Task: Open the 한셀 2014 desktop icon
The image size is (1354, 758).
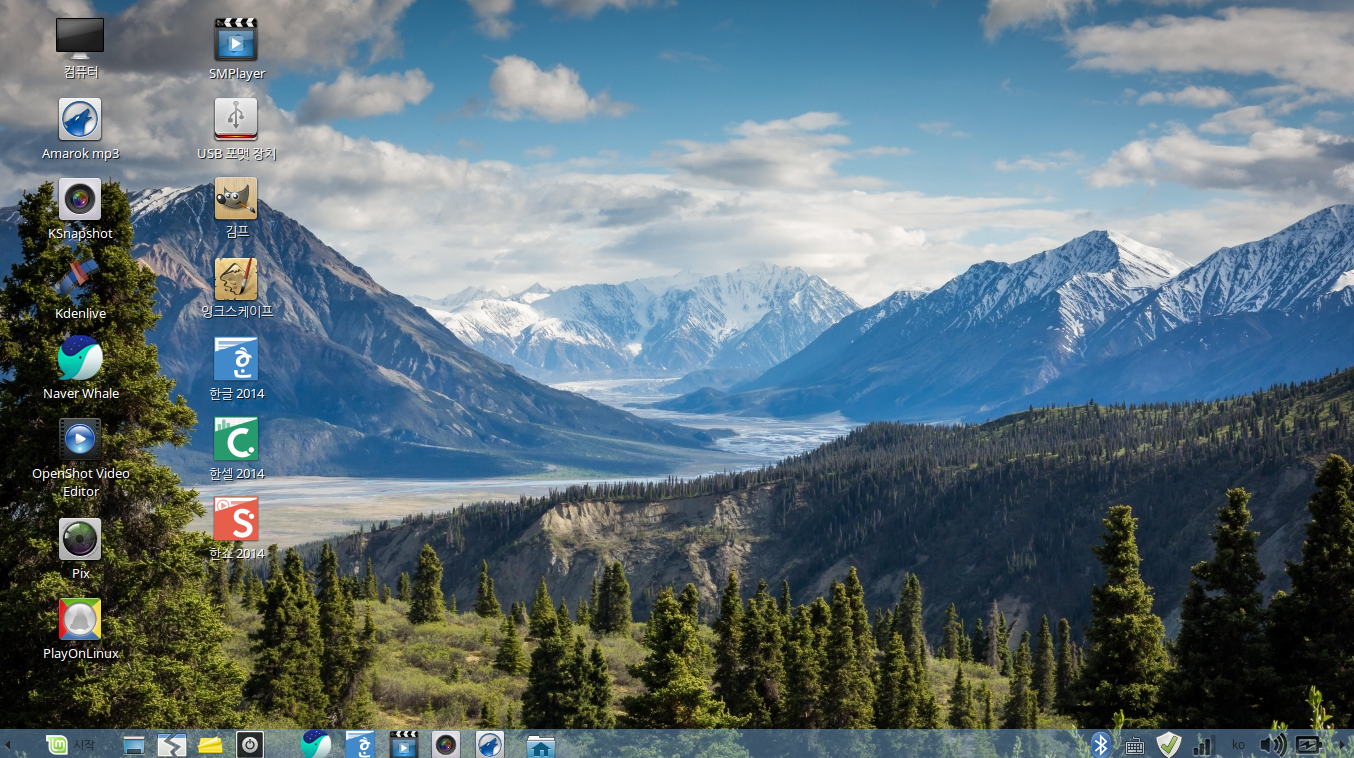Action: [x=236, y=439]
